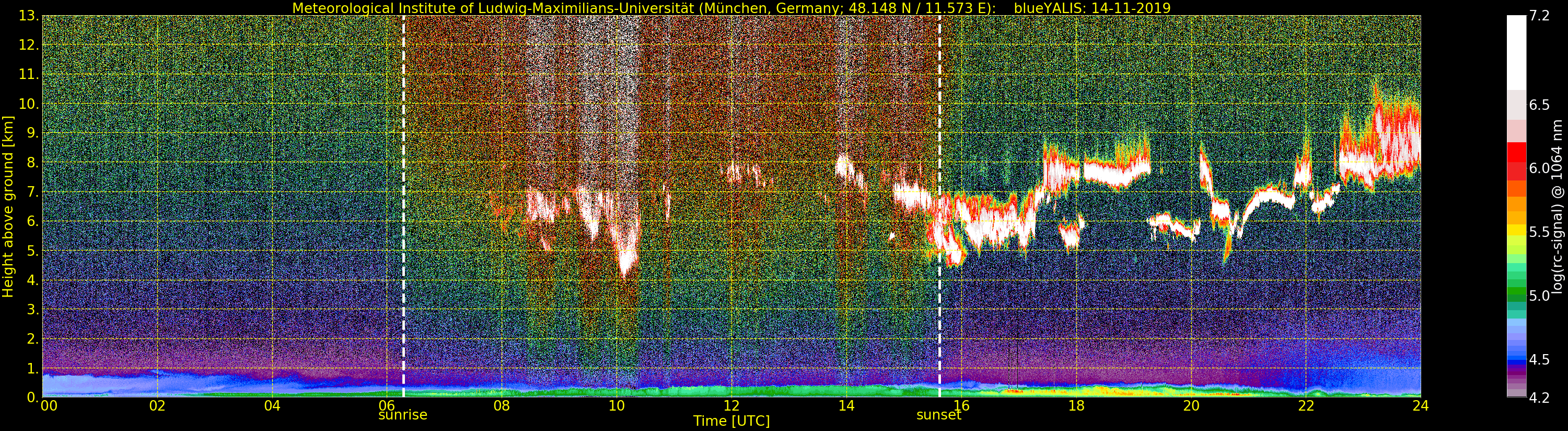Click the '16' time axis tick label
The image size is (1568, 431).
pos(961,406)
